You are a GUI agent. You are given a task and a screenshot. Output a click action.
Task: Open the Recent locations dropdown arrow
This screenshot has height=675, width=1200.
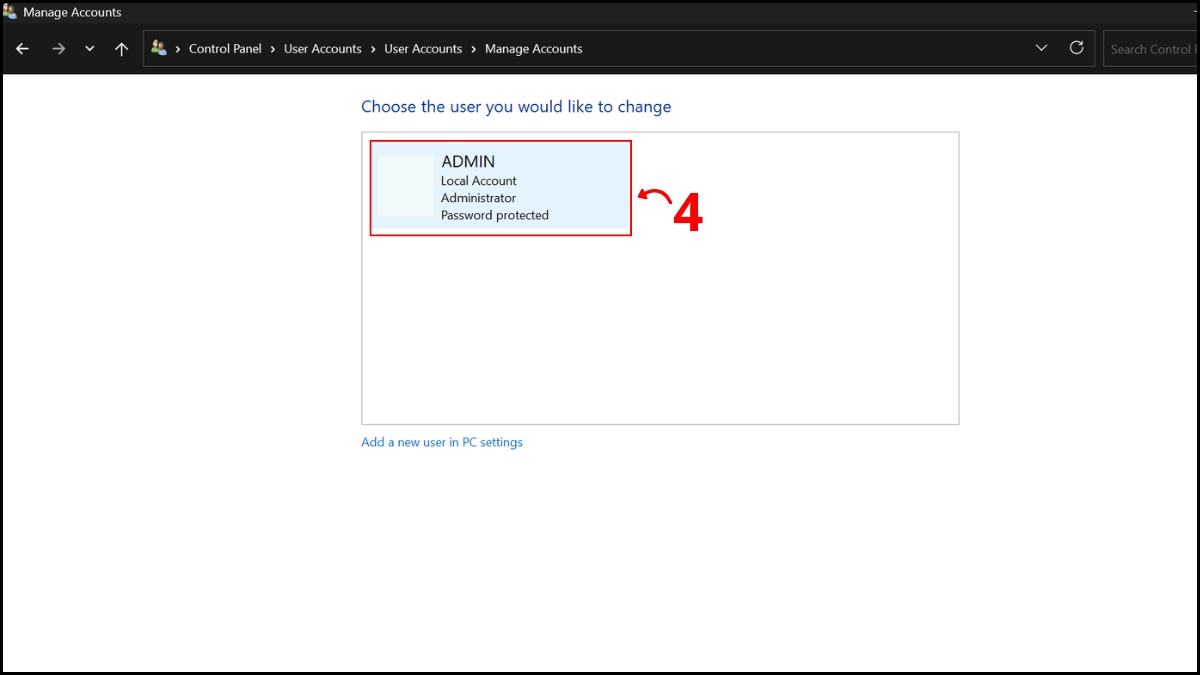click(89, 48)
